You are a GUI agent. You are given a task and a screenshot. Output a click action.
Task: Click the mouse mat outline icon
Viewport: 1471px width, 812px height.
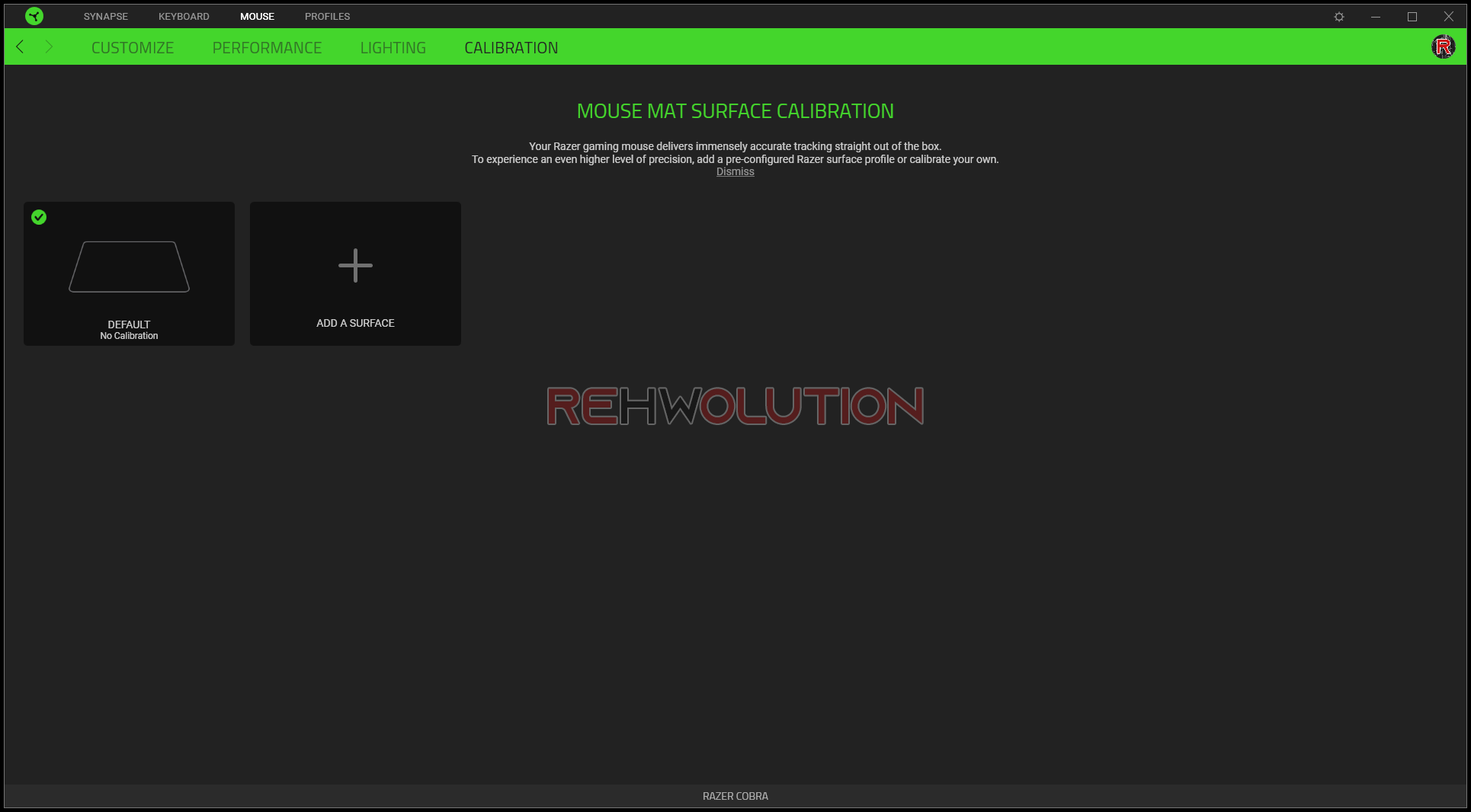coord(129,267)
